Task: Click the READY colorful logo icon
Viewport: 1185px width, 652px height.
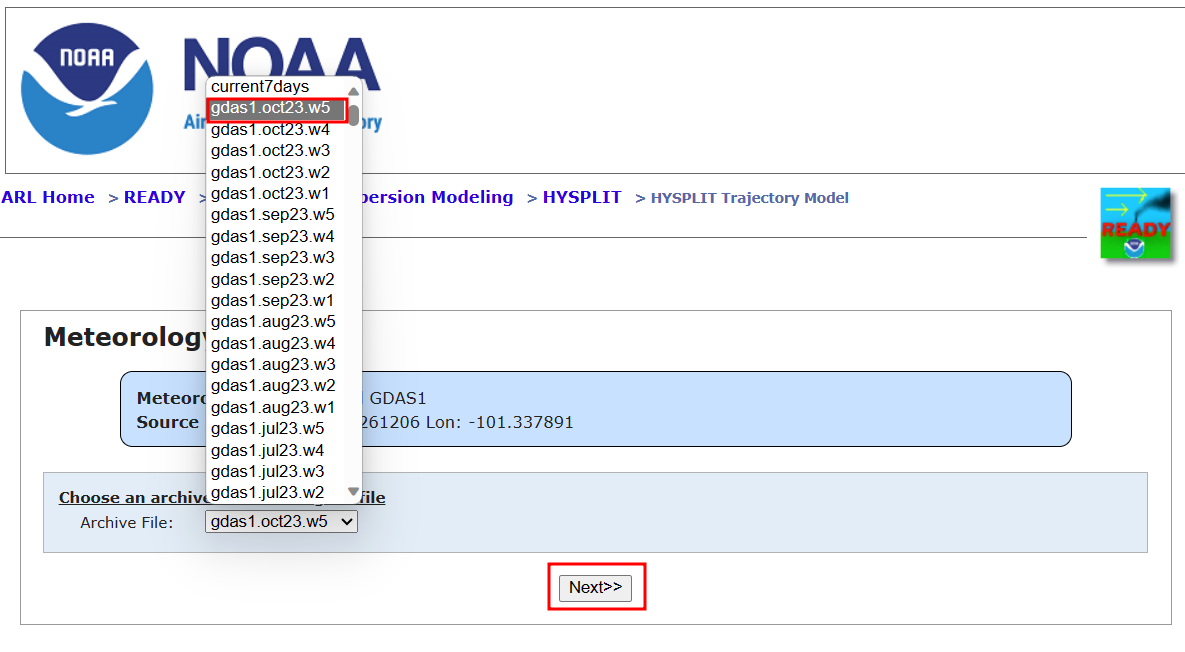Action: pyautogui.click(x=1136, y=224)
